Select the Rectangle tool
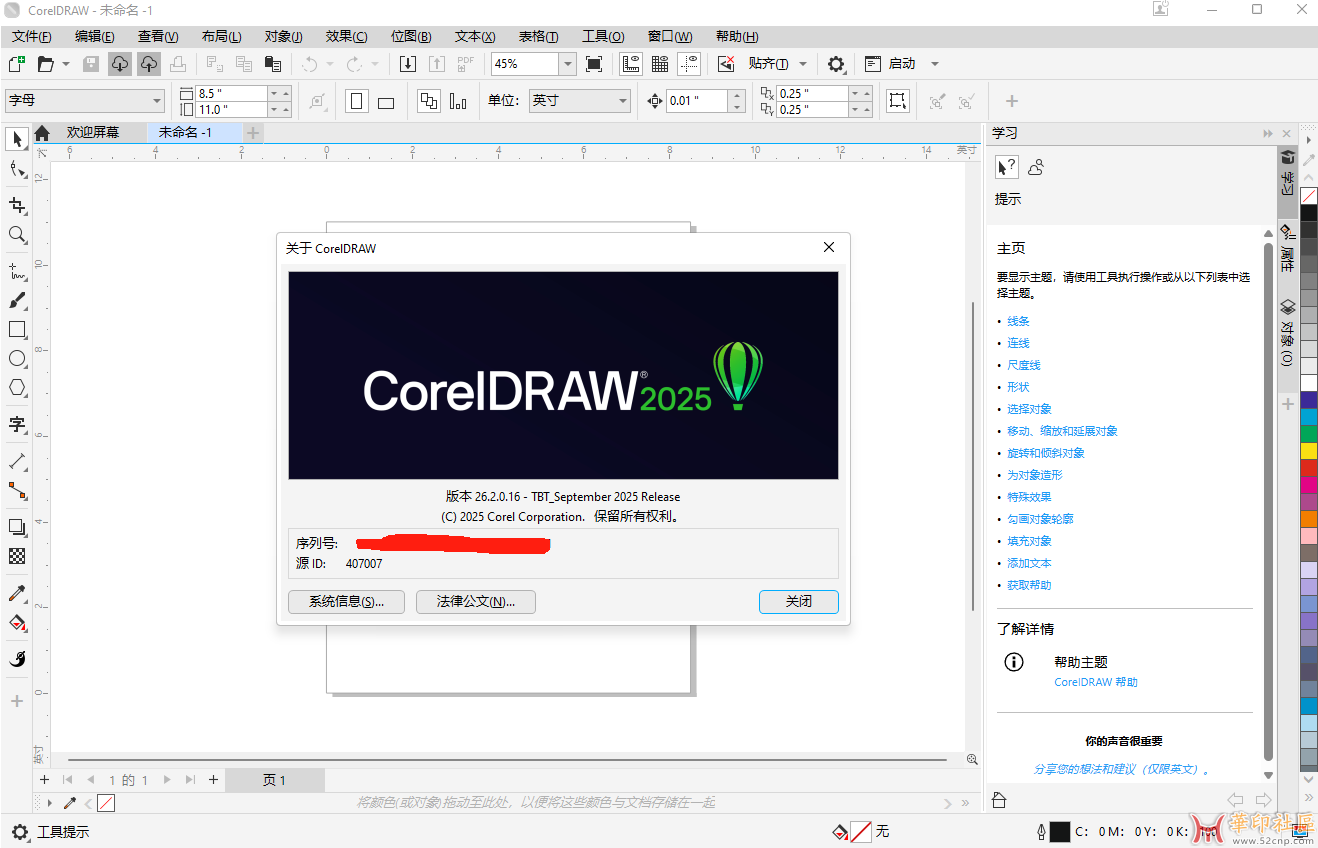 [17, 329]
